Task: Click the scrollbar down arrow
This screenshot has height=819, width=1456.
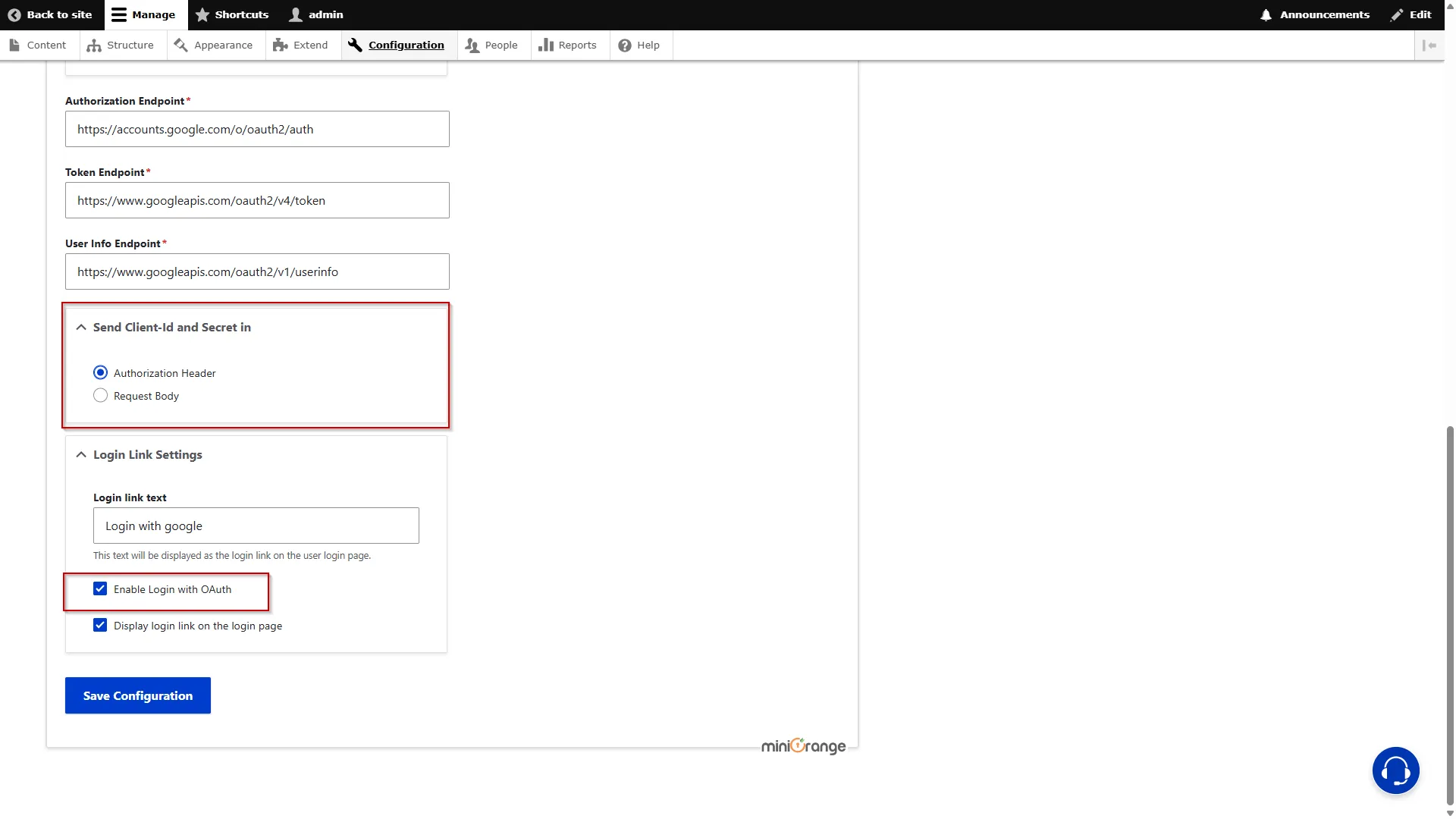Action: [1450, 813]
